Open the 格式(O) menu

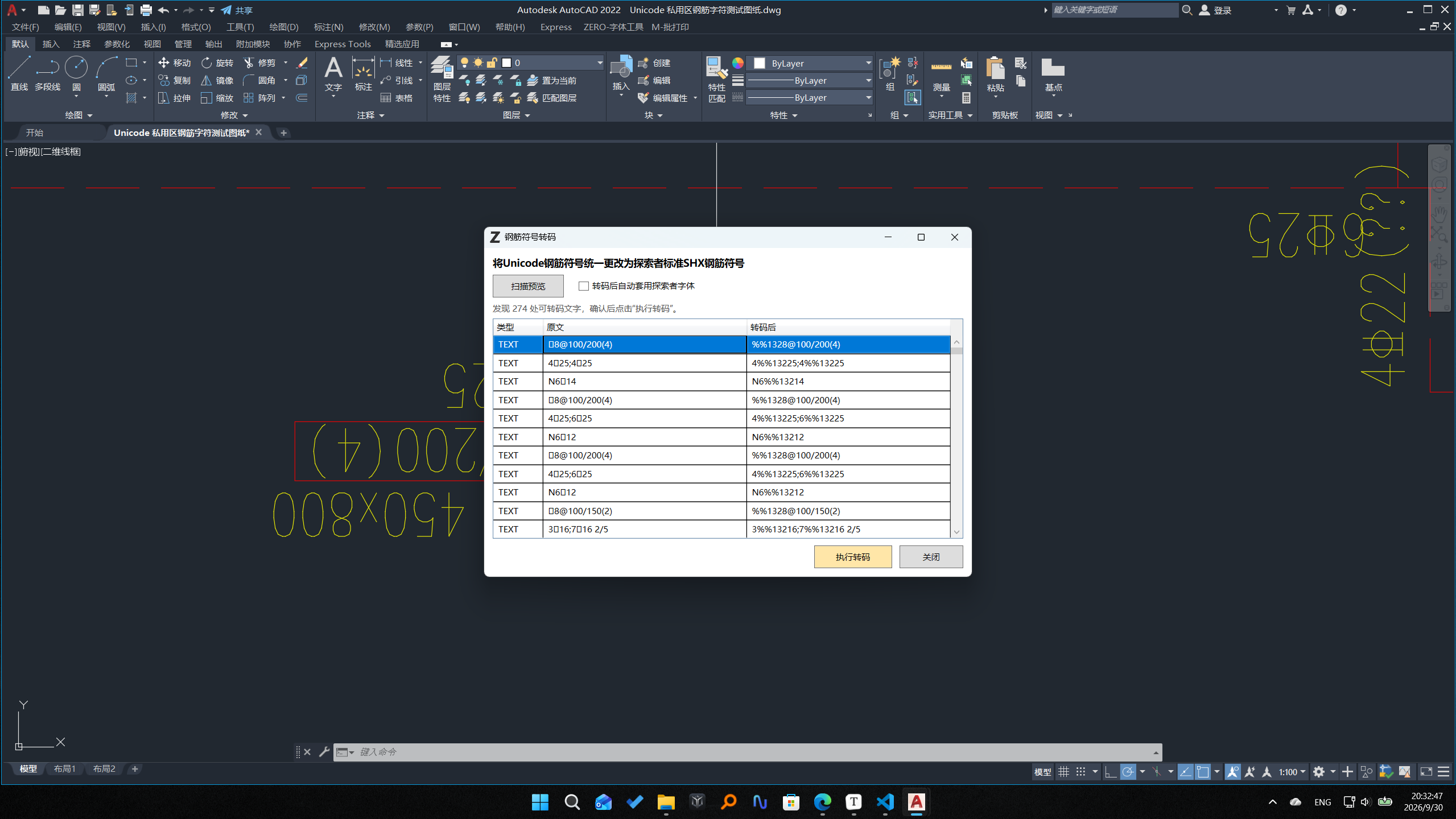196,27
